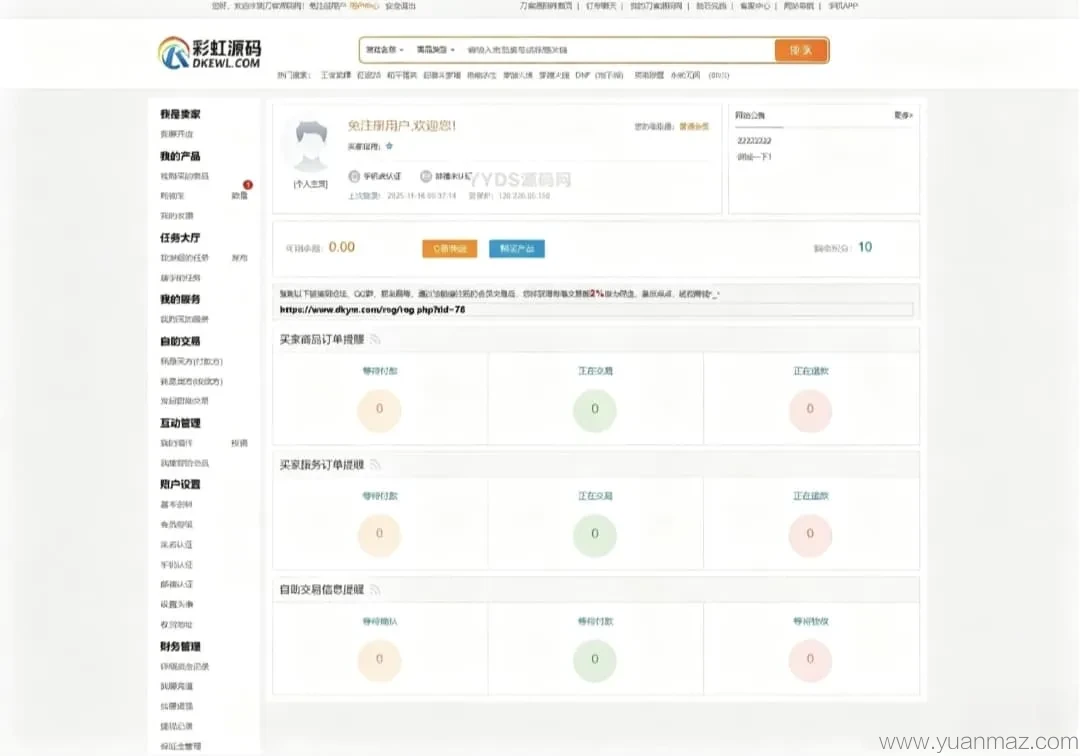The height and width of the screenshot is (756, 1080).
Task: Open the leftmost dropdown in the search bar
Action: pos(384,50)
